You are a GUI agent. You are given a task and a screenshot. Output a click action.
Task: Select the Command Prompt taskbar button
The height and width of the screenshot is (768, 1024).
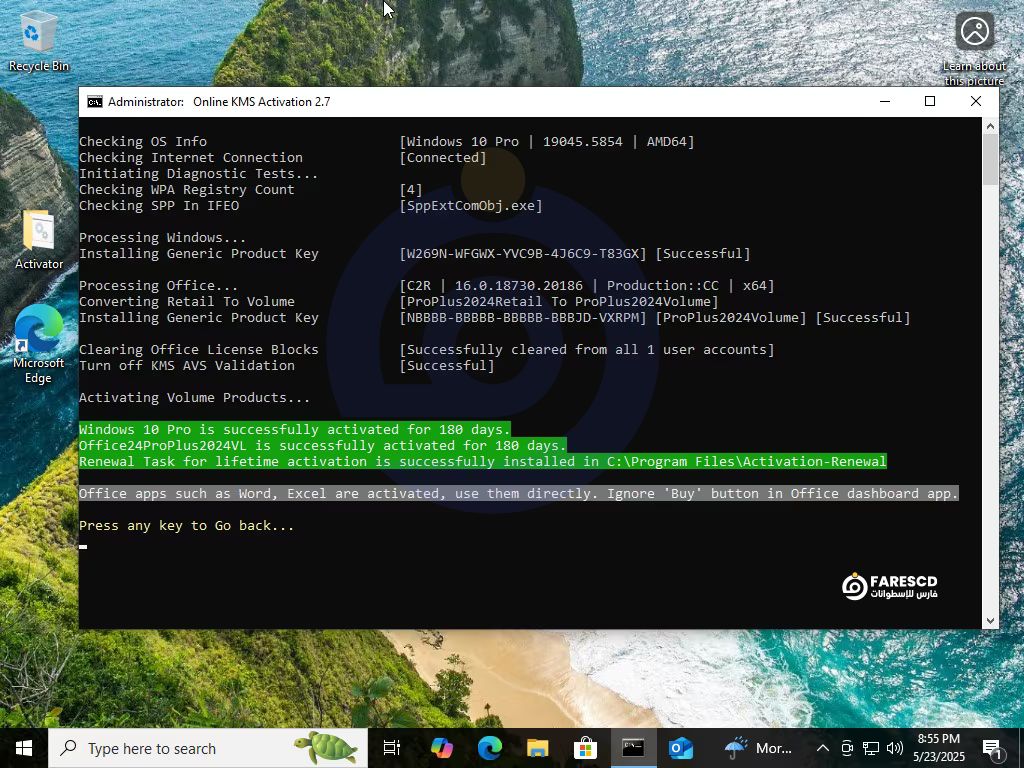tap(633, 748)
